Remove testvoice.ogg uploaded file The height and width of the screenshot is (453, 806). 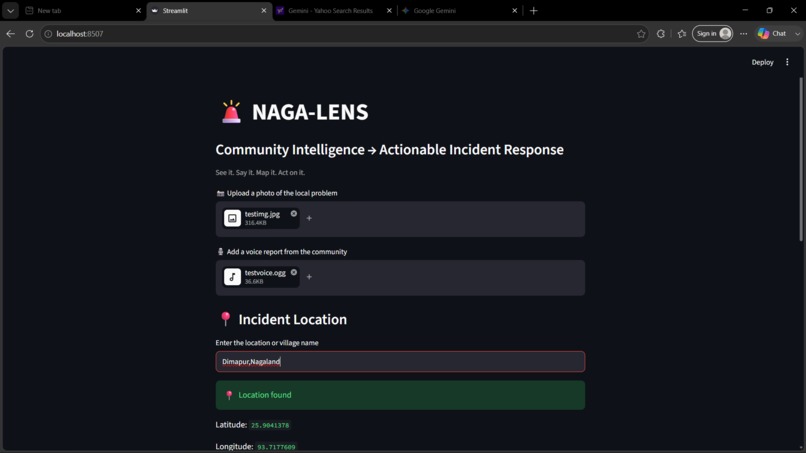[x=294, y=272]
